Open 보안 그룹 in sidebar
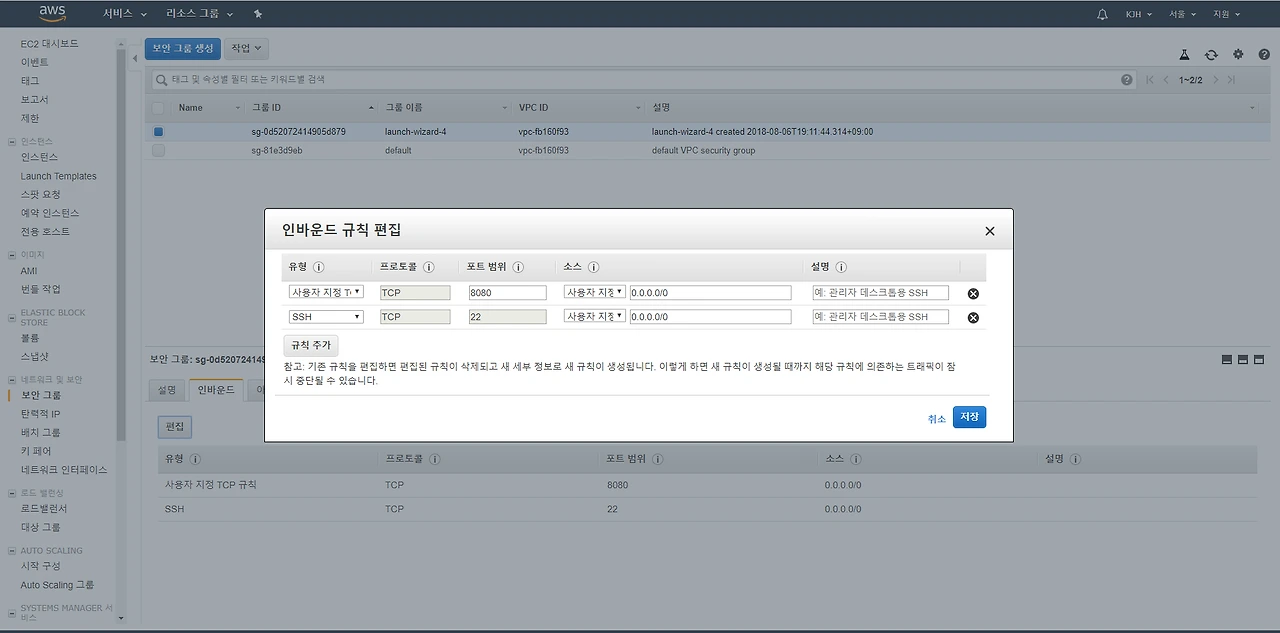The height and width of the screenshot is (633, 1280). pyautogui.click(x=40, y=395)
